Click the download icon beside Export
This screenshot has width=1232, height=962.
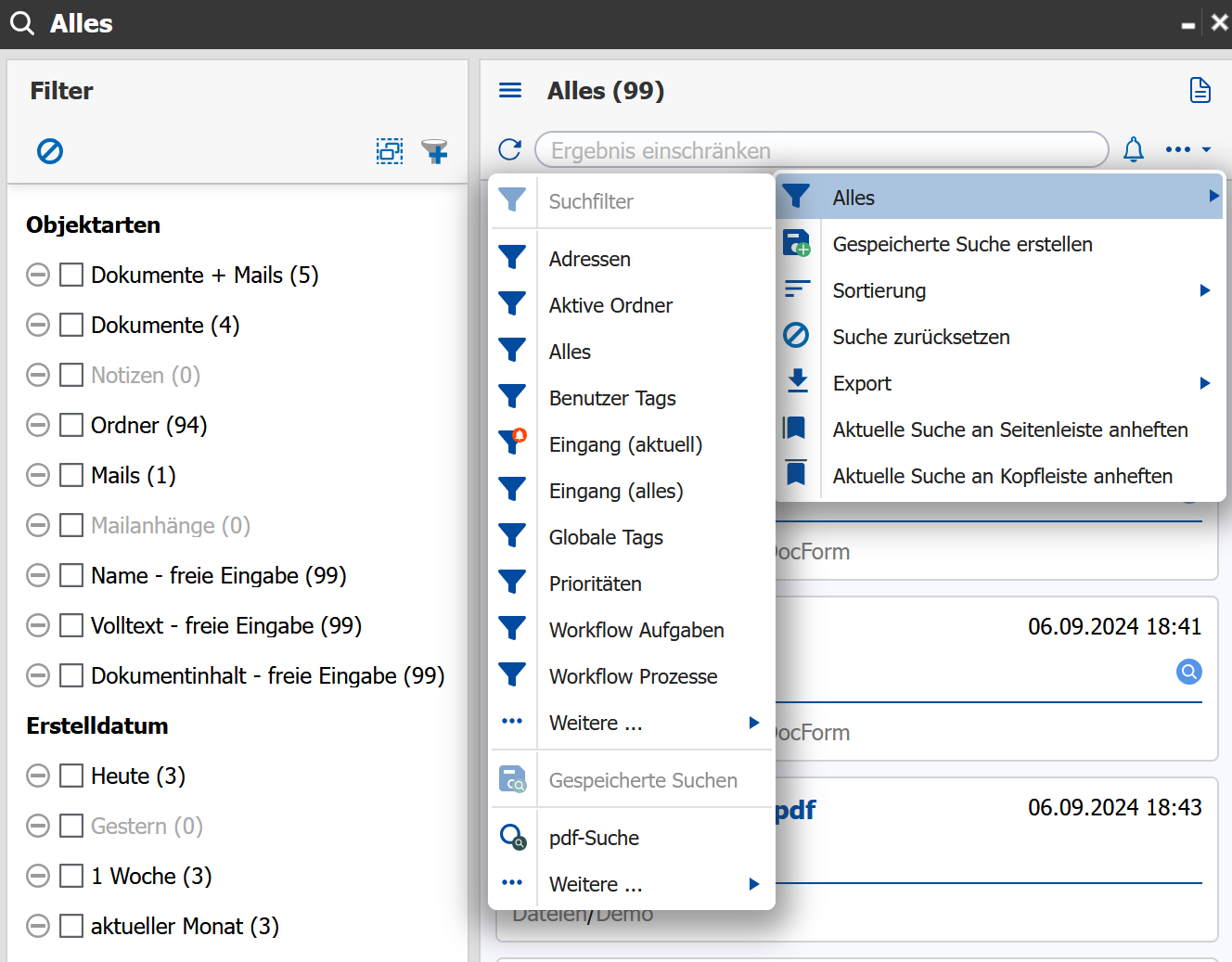pos(797,381)
